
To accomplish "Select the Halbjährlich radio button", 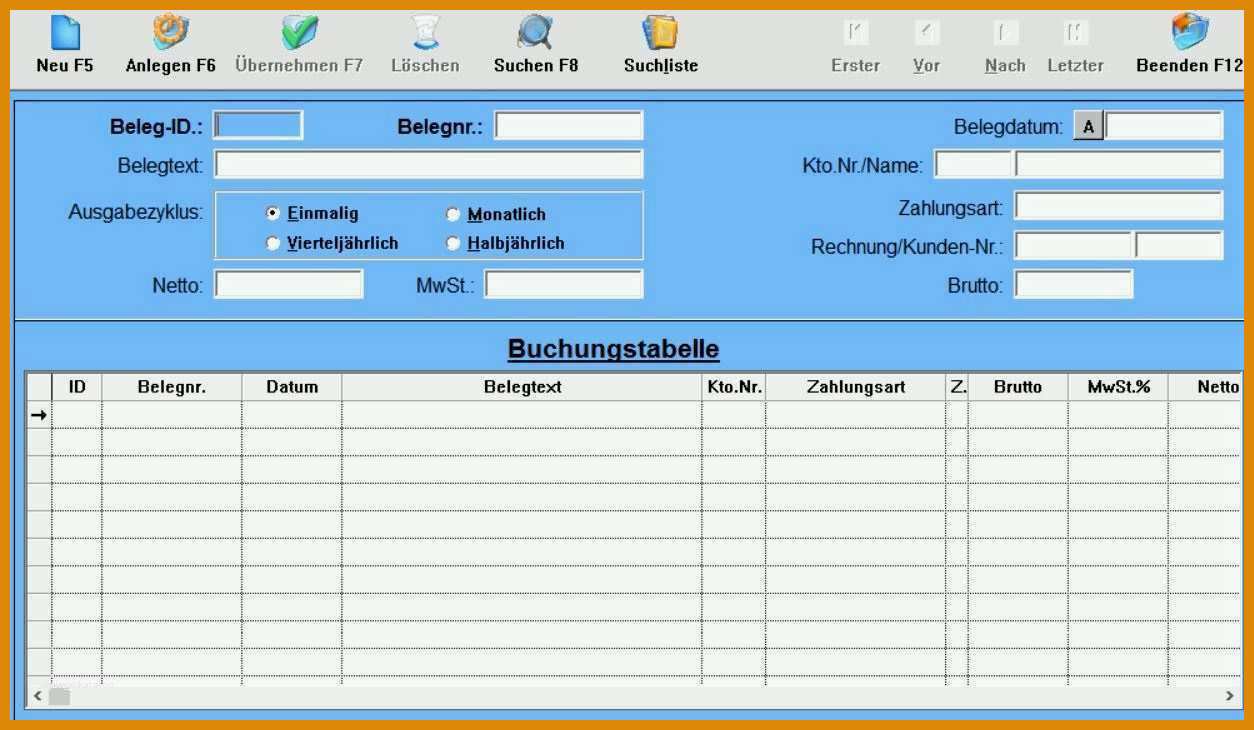I will pos(453,243).
